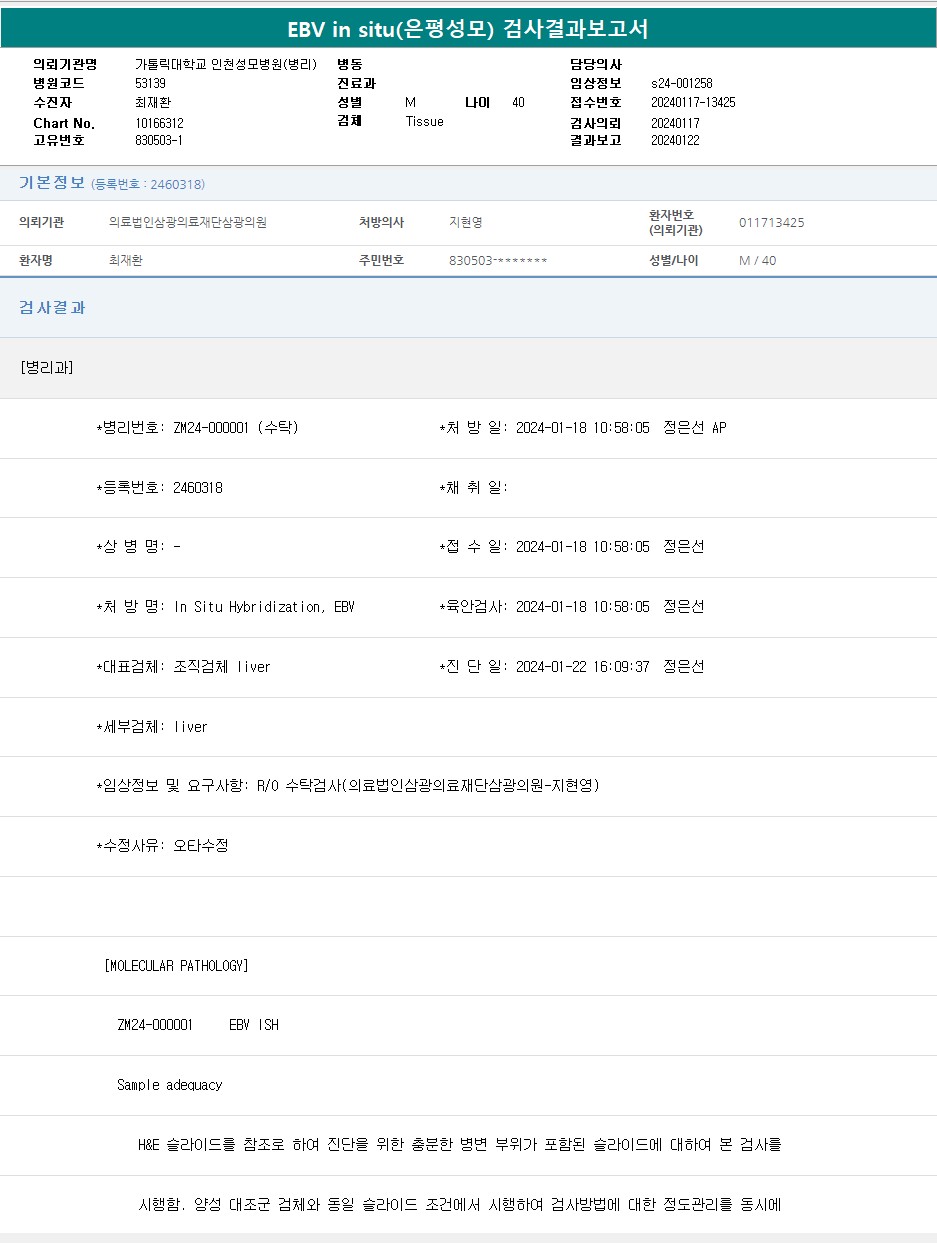Select the 기본정보 section header

(x=52, y=183)
